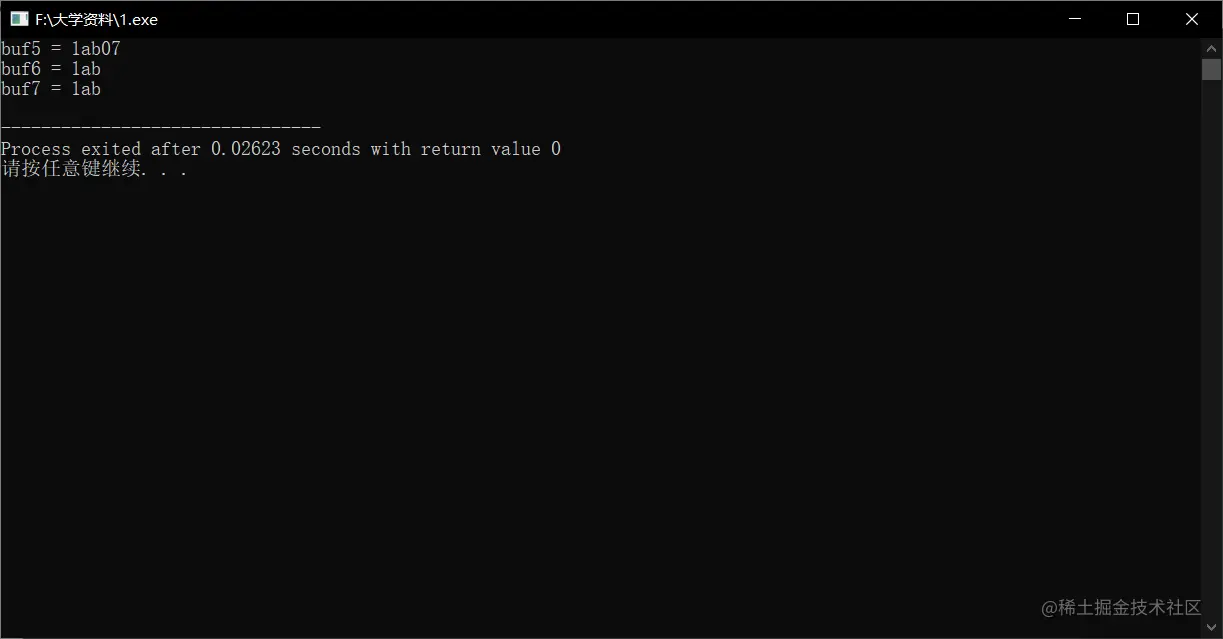1223x639 pixels.
Task: Click the scrollbar track below the thumb
Action: click(x=1211, y=350)
